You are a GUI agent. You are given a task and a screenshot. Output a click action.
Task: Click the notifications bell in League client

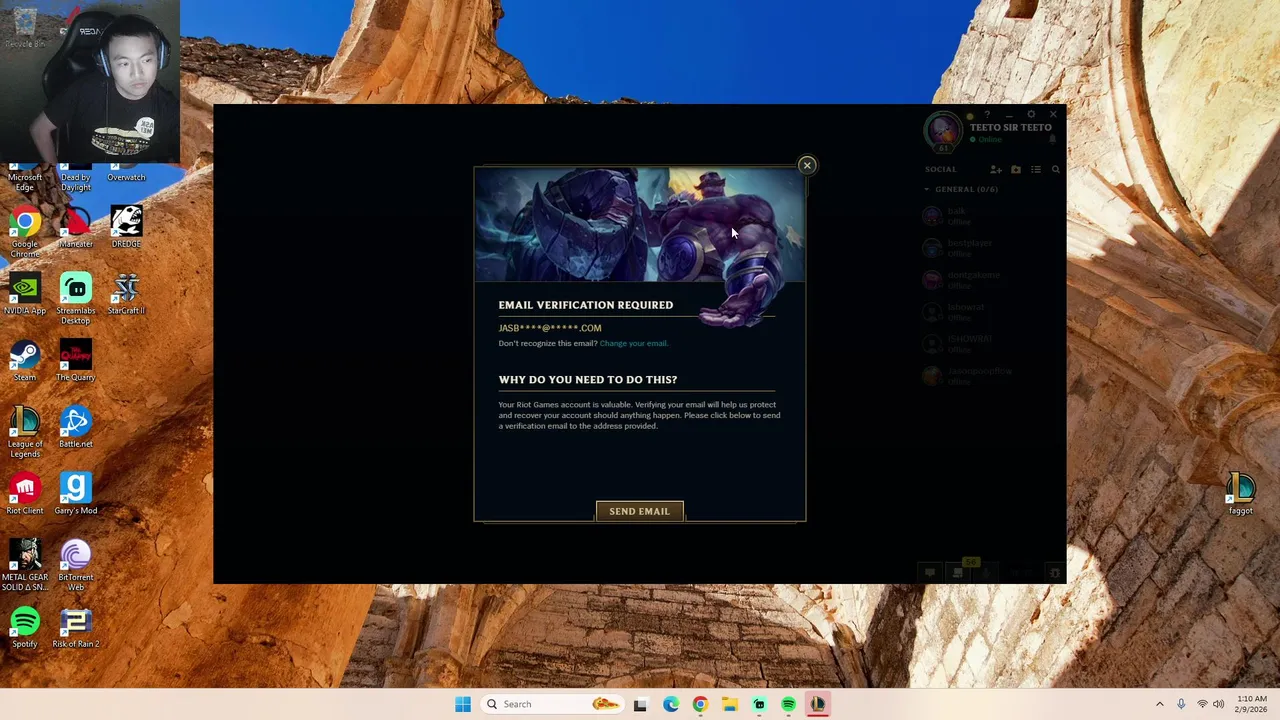coord(1053,139)
